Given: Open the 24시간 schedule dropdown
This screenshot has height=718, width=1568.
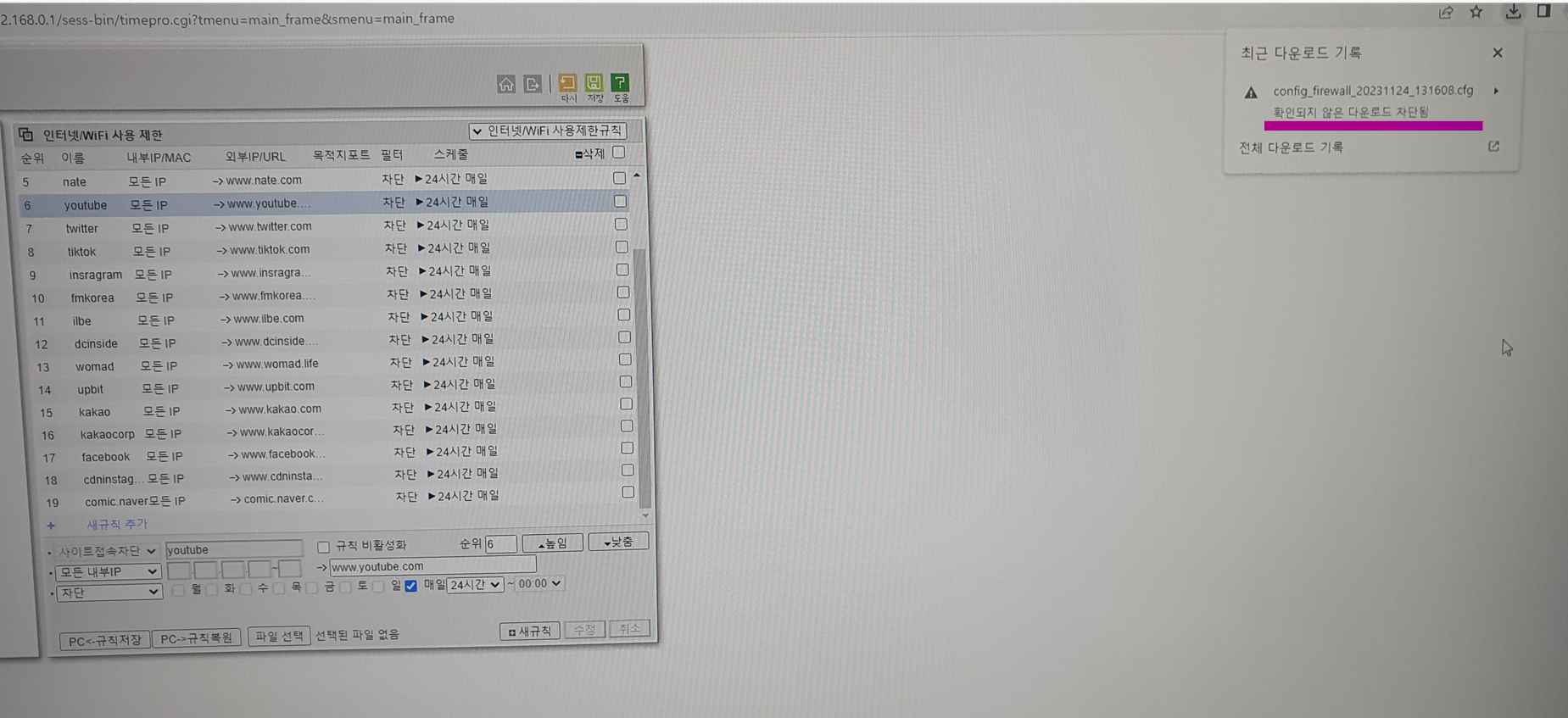Looking at the screenshot, I should click(475, 584).
